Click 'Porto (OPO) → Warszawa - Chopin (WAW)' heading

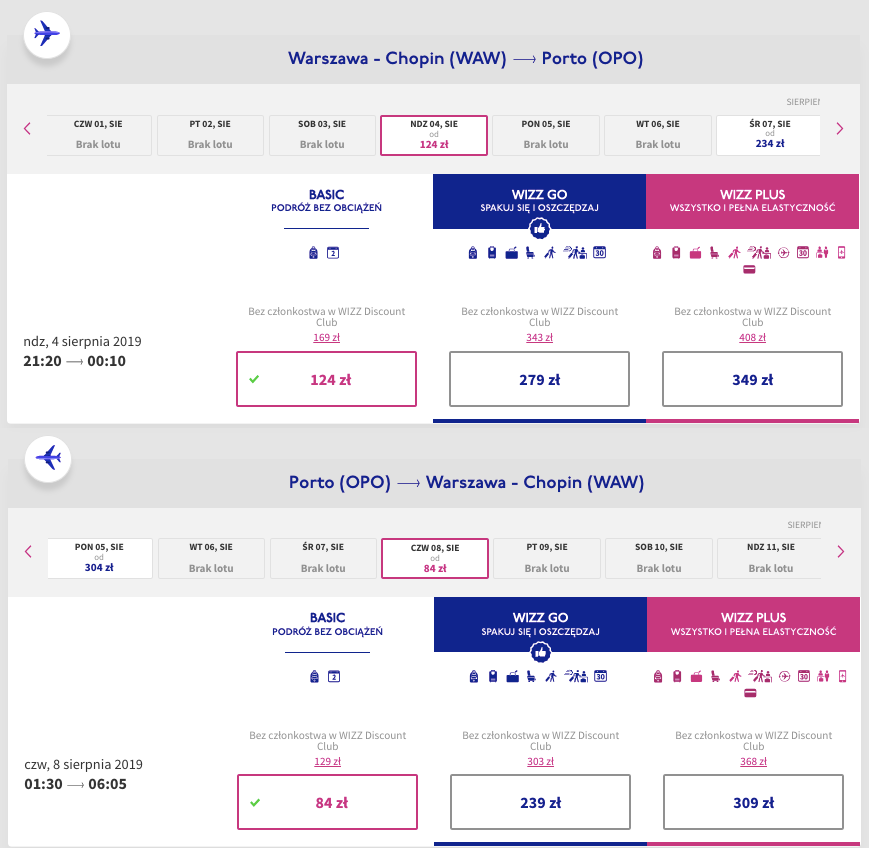[467, 482]
